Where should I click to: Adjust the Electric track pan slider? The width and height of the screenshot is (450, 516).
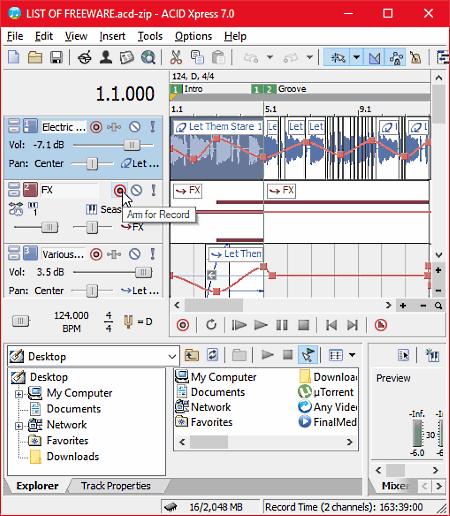[92, 164]
